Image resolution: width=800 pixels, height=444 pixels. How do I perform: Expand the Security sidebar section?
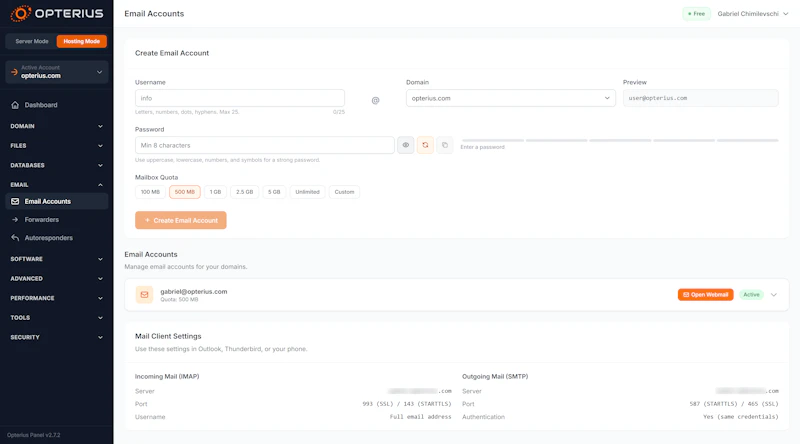pyautogui.click(x=57, y=337)
